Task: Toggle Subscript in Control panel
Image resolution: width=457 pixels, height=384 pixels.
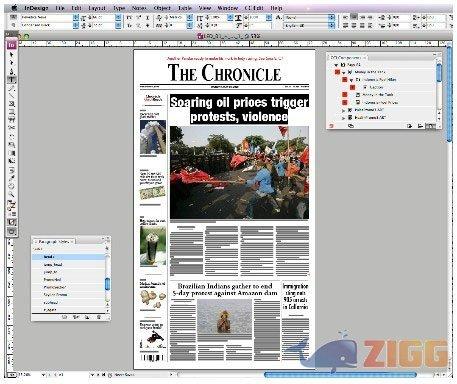Action: pyautogui.click(x=138, y=25)
